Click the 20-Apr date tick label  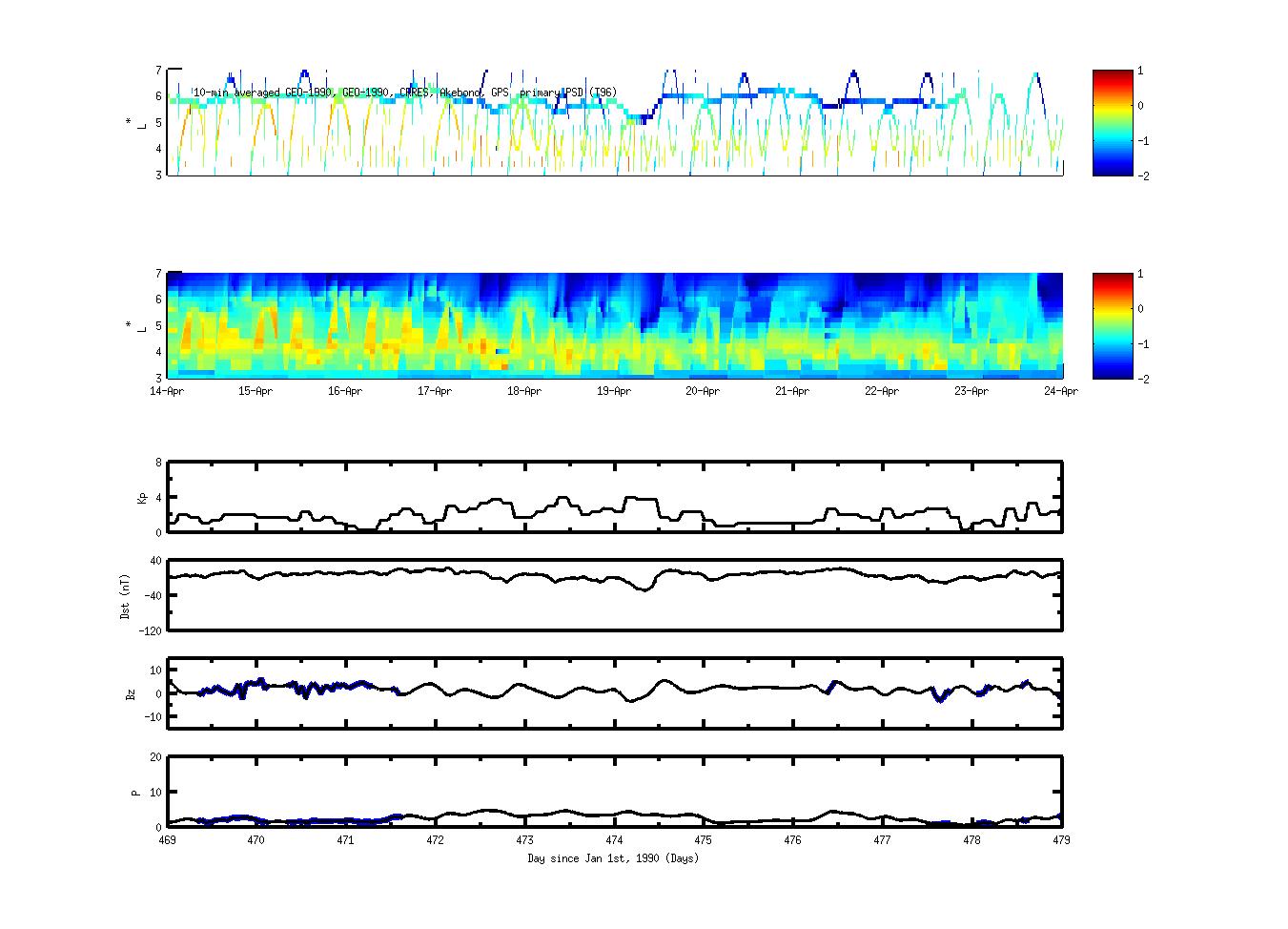click(703, 391)
